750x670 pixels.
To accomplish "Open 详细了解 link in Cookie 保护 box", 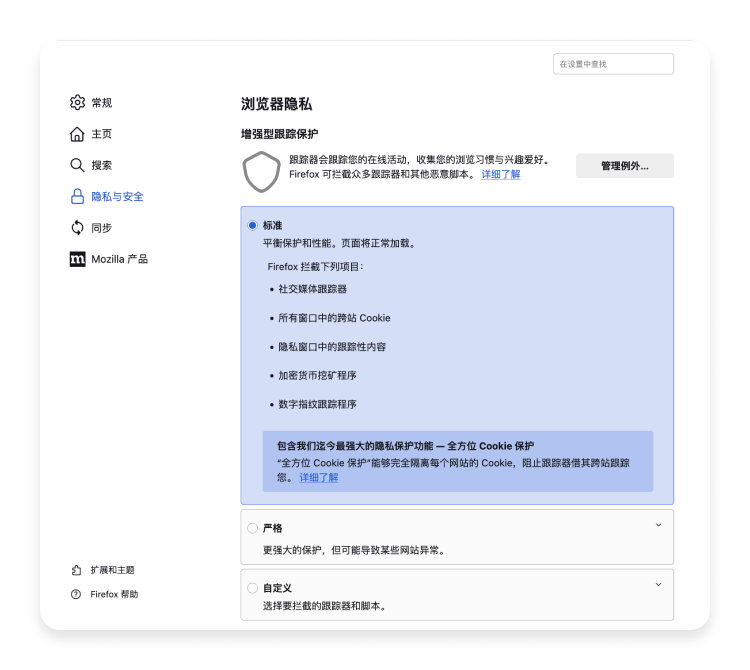I will click(318, 478).
